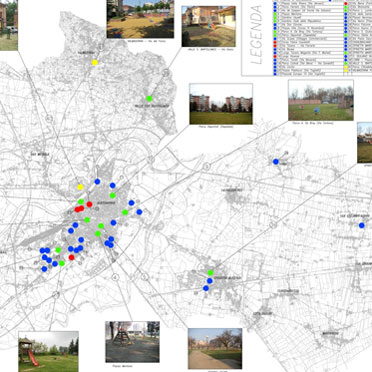Image resolution: width=372 pixels, height=372 pixels.
Task: Select the yellow marker northwest of Alessandria center
Action: pos(80,187)
